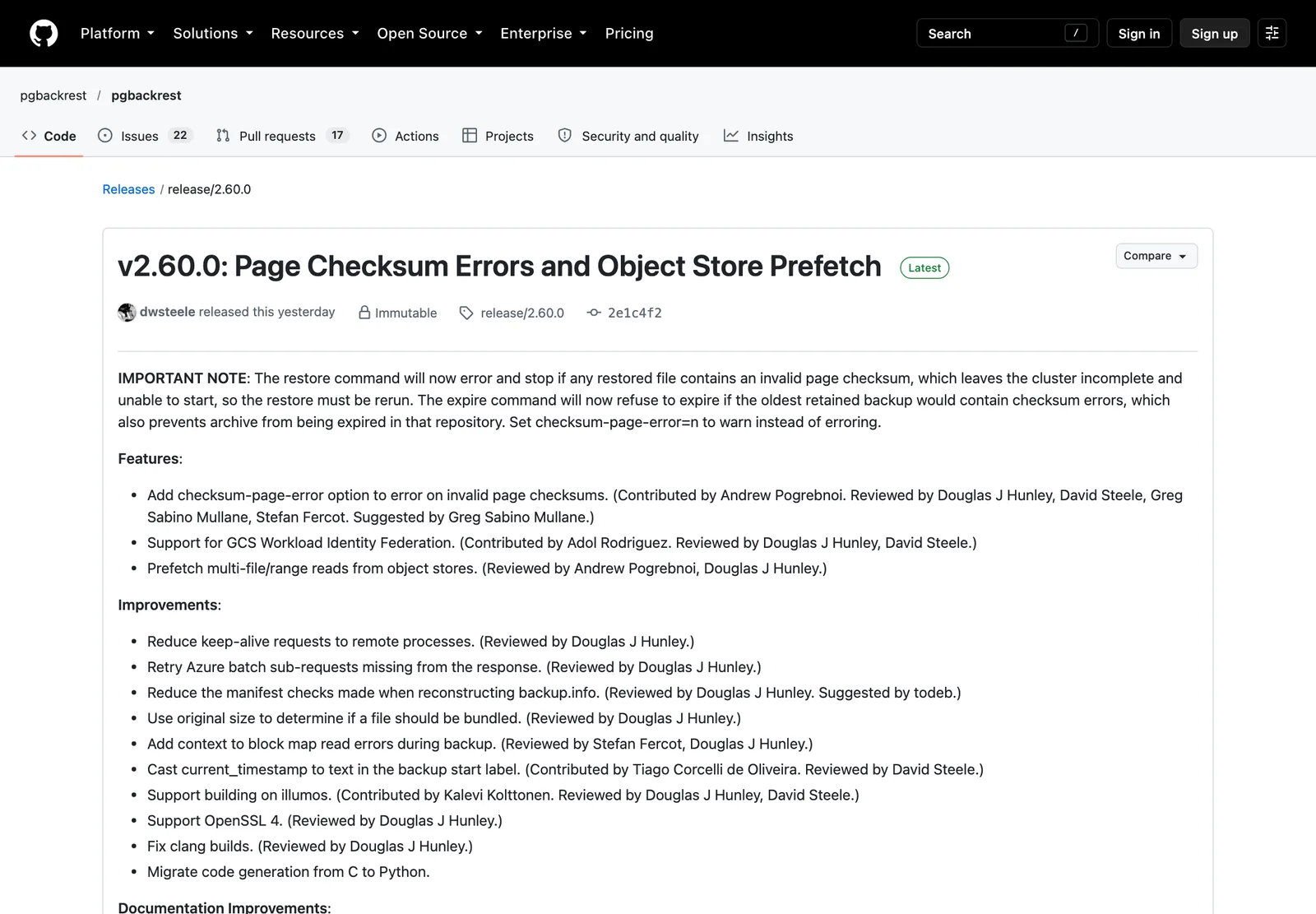
Task: Open appearance settings slider icon
Action: point(1272,34)
